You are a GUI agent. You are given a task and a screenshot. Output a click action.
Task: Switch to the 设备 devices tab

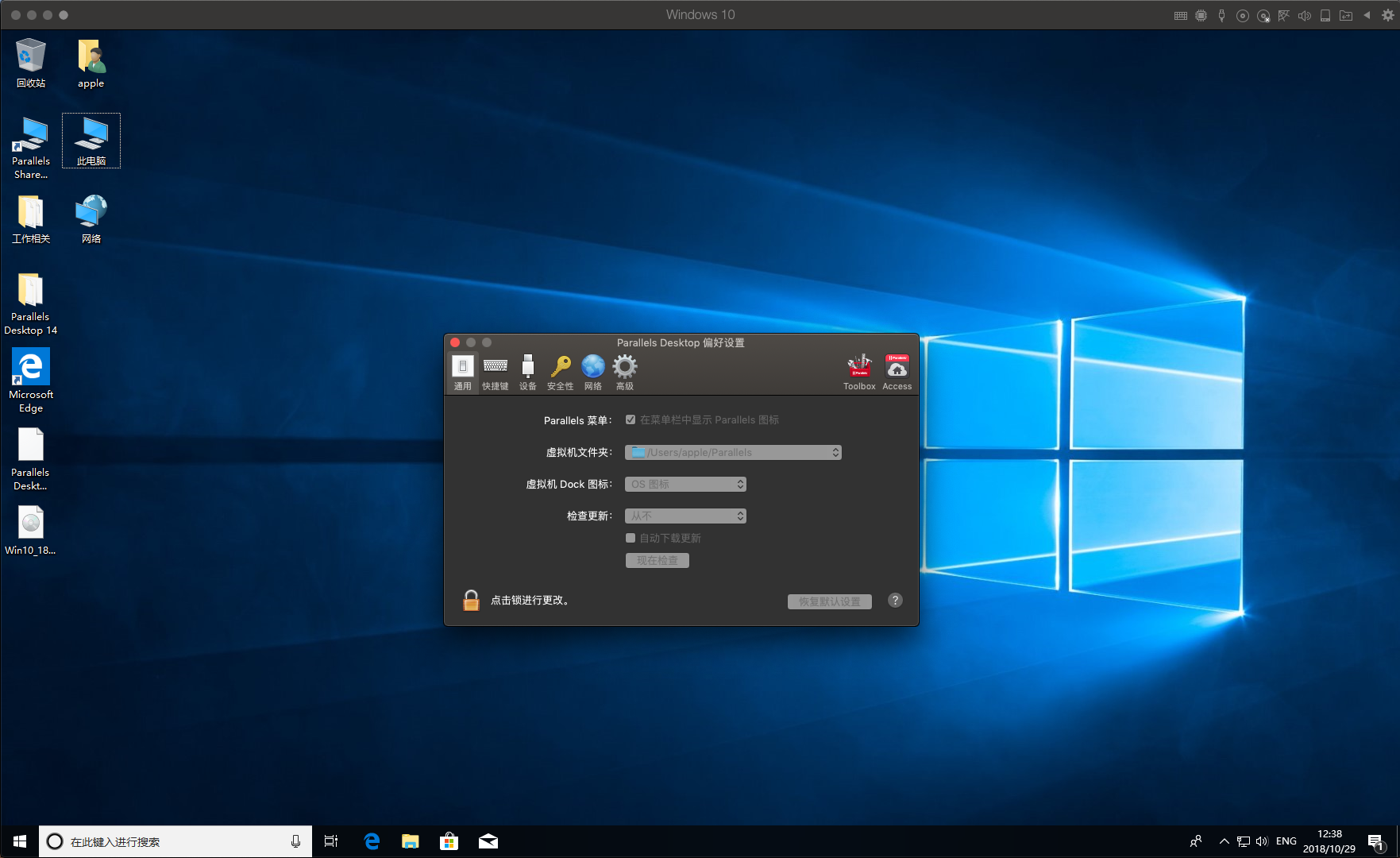528,373
